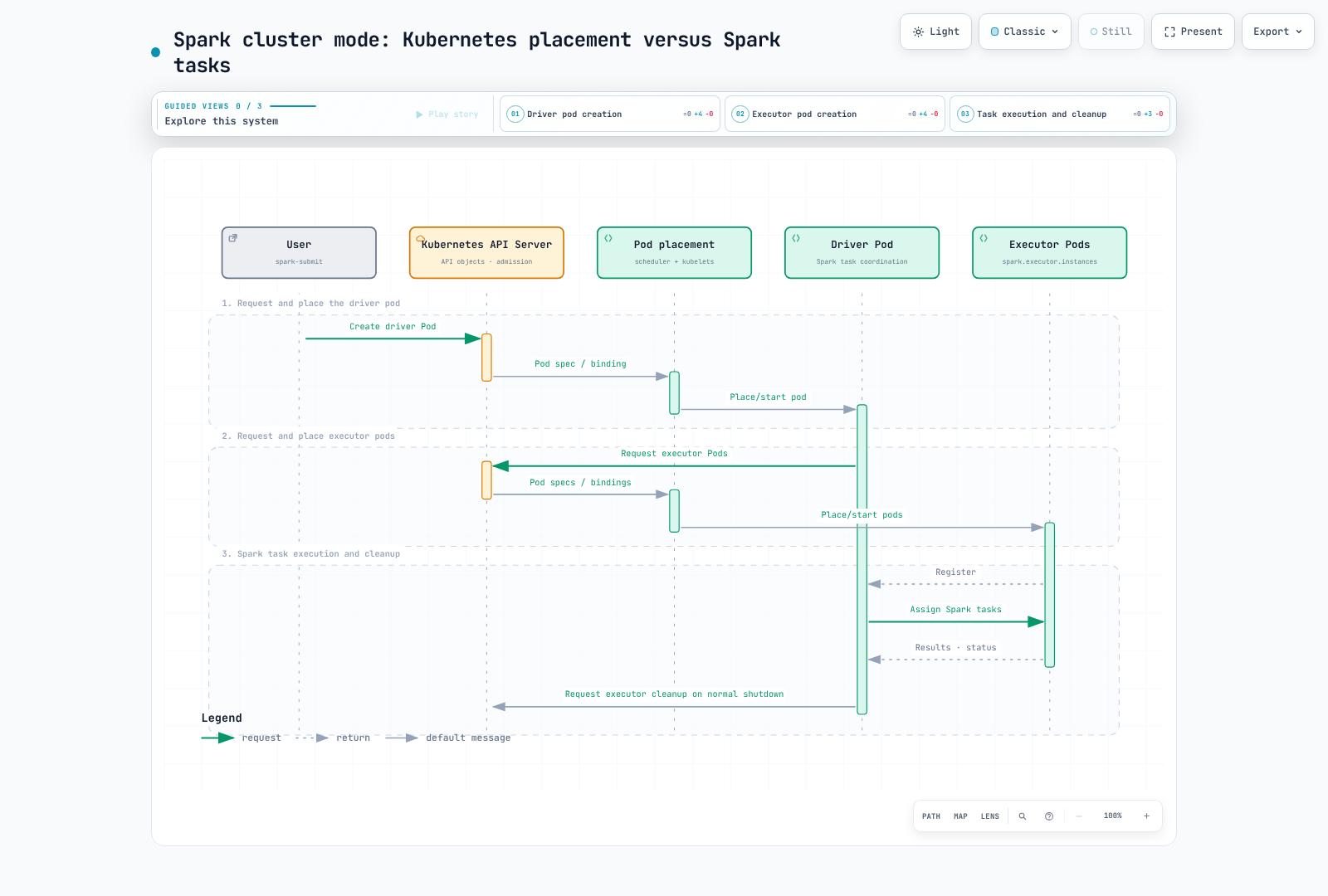Zoom out with the minus button
The height and width of the screenshot is (896, 1328).
1079,816
